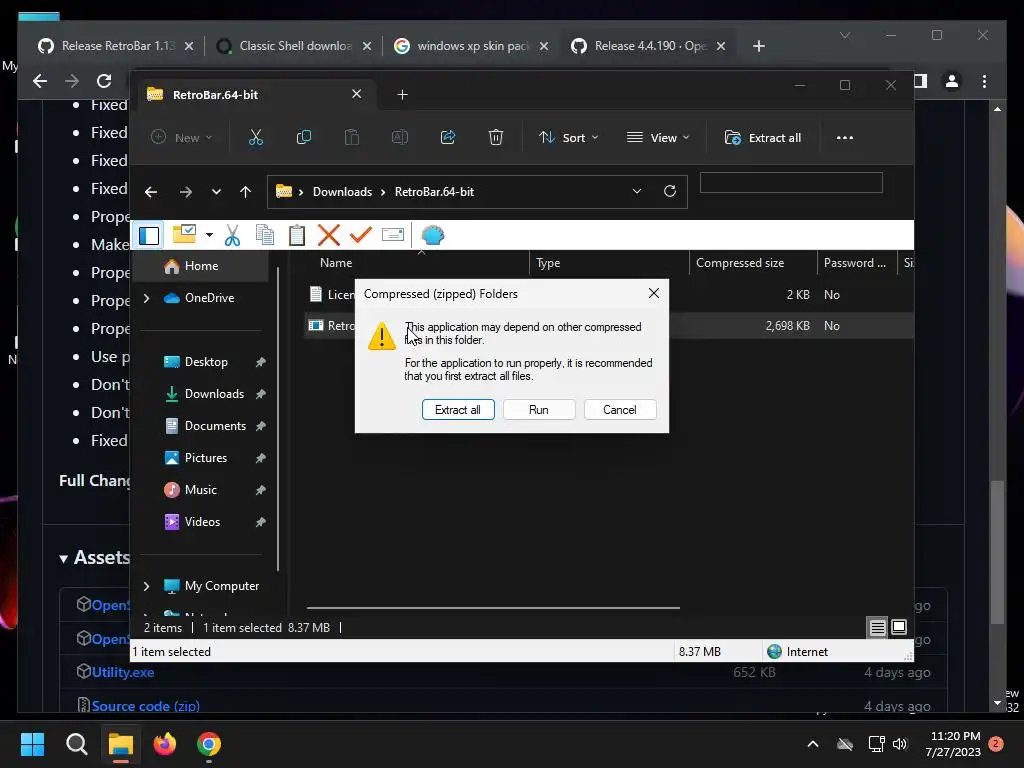Select Home in the navigation pane

click(x=200, y=266)
